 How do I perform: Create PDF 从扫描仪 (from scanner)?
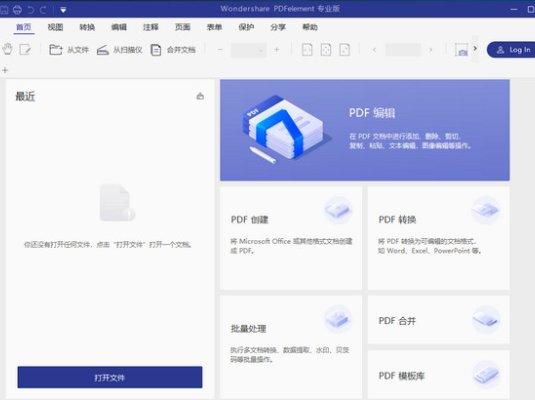point(119,50)
